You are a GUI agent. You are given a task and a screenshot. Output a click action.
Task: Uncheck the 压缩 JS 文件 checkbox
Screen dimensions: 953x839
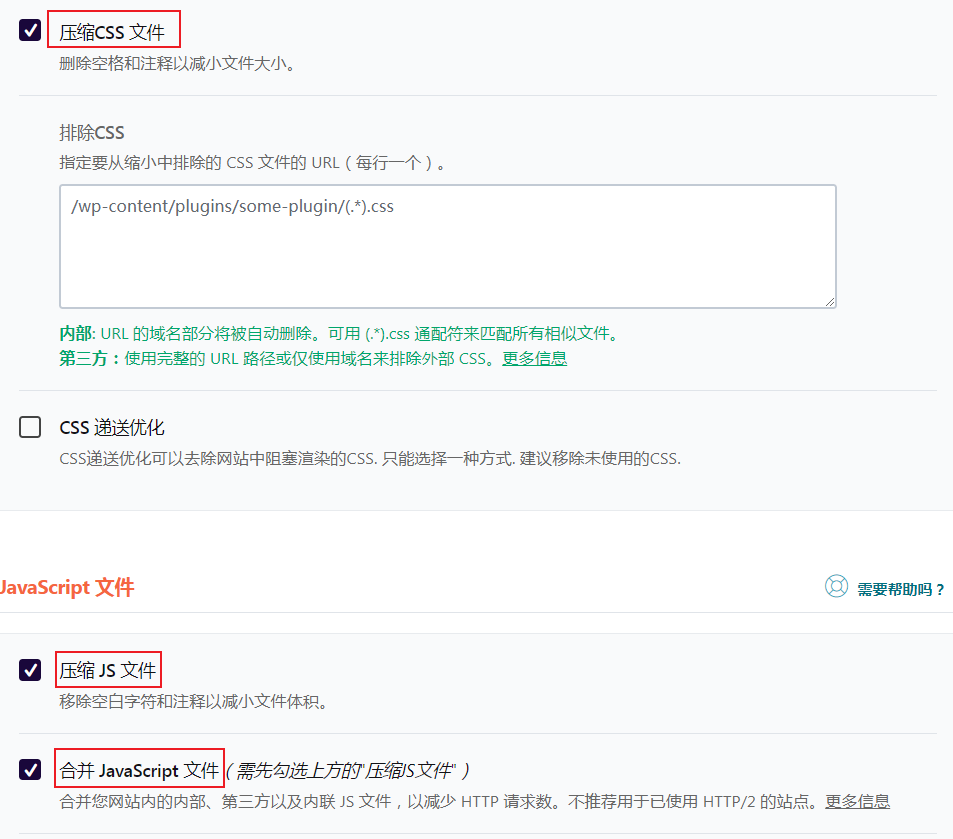pos(30,670)
